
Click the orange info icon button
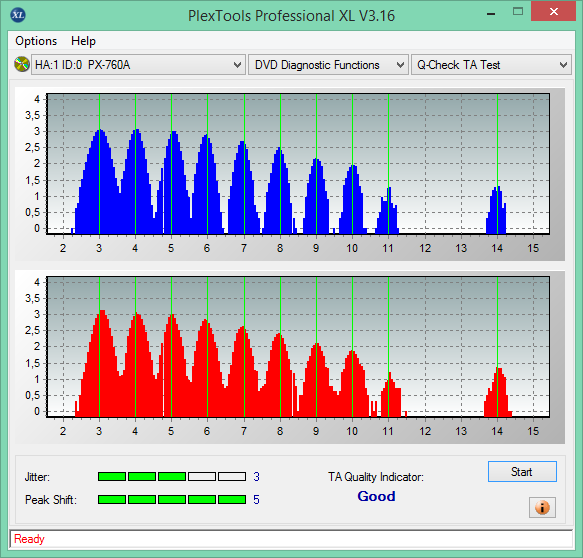coord(542,507)
